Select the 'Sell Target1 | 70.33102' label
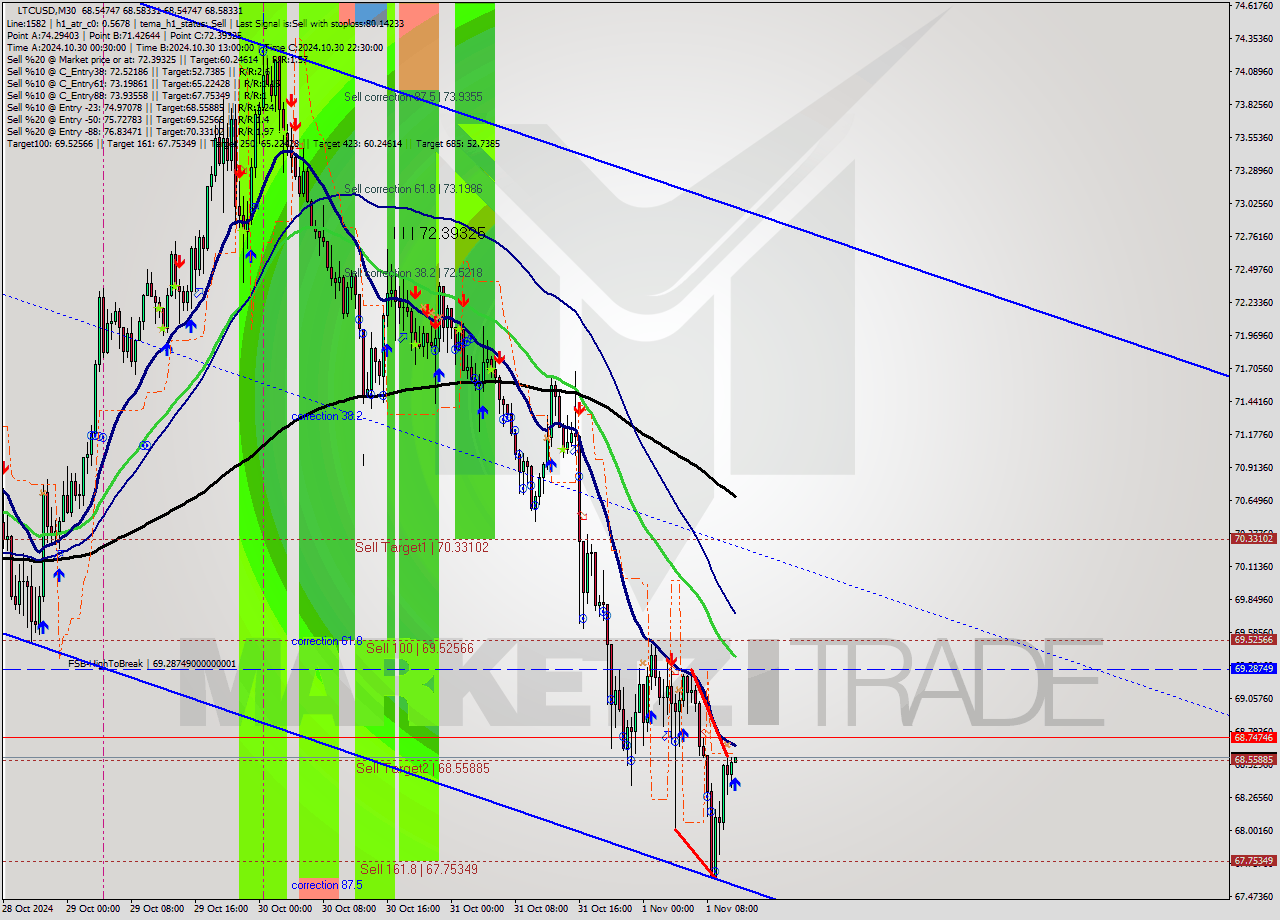 [x=422, y=547]
